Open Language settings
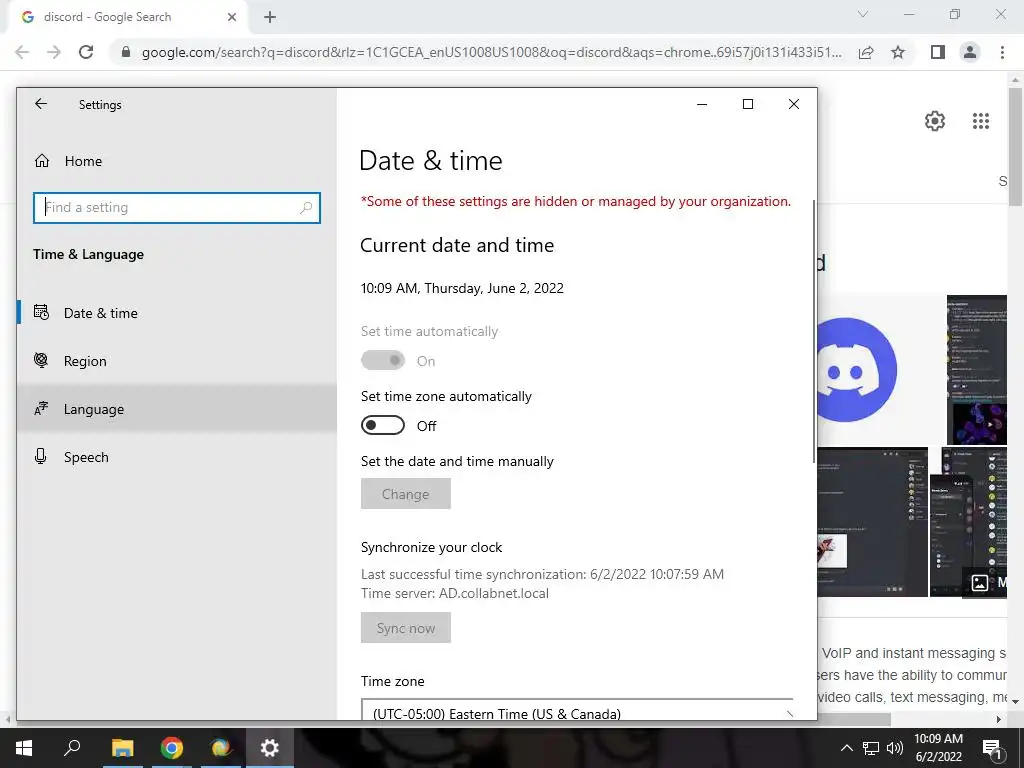This screenshot has width=1024, height=768. pos(177,409)
